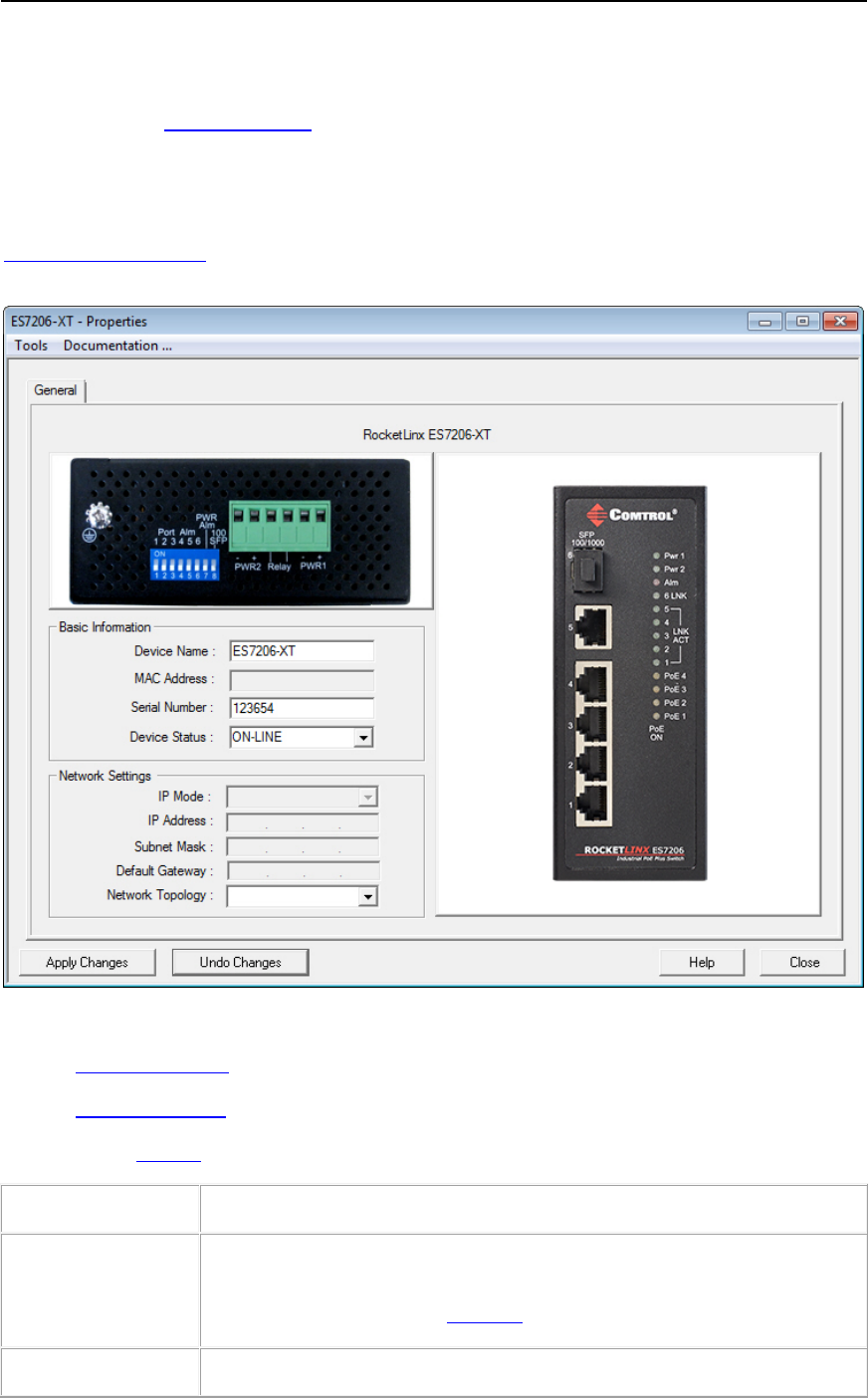Screen dimensions: 868x1398
Task: Click the Help button
Action: point(702,963)
